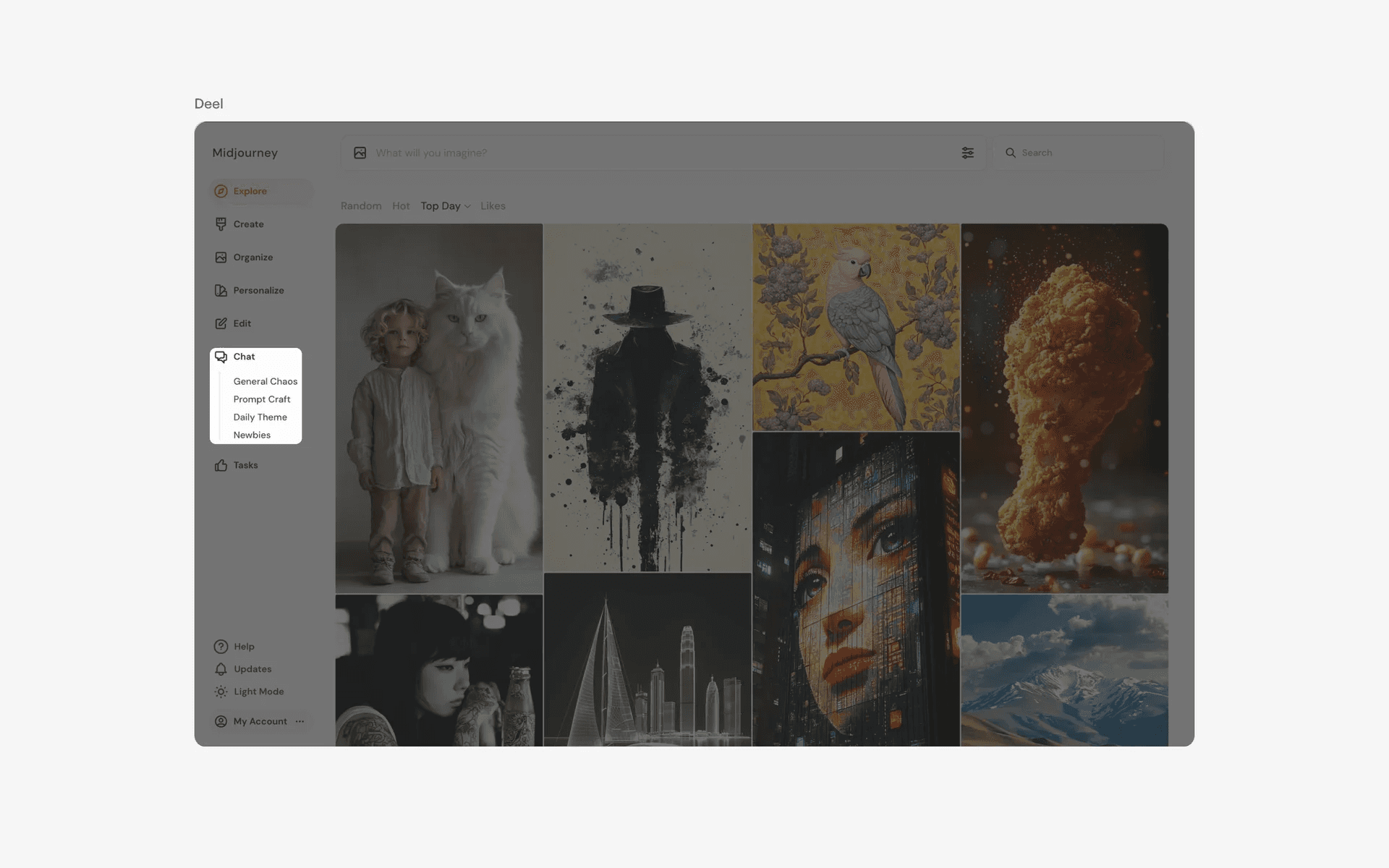Open Organize via its picture icon

pyautogui.click(x=221, y=258)
